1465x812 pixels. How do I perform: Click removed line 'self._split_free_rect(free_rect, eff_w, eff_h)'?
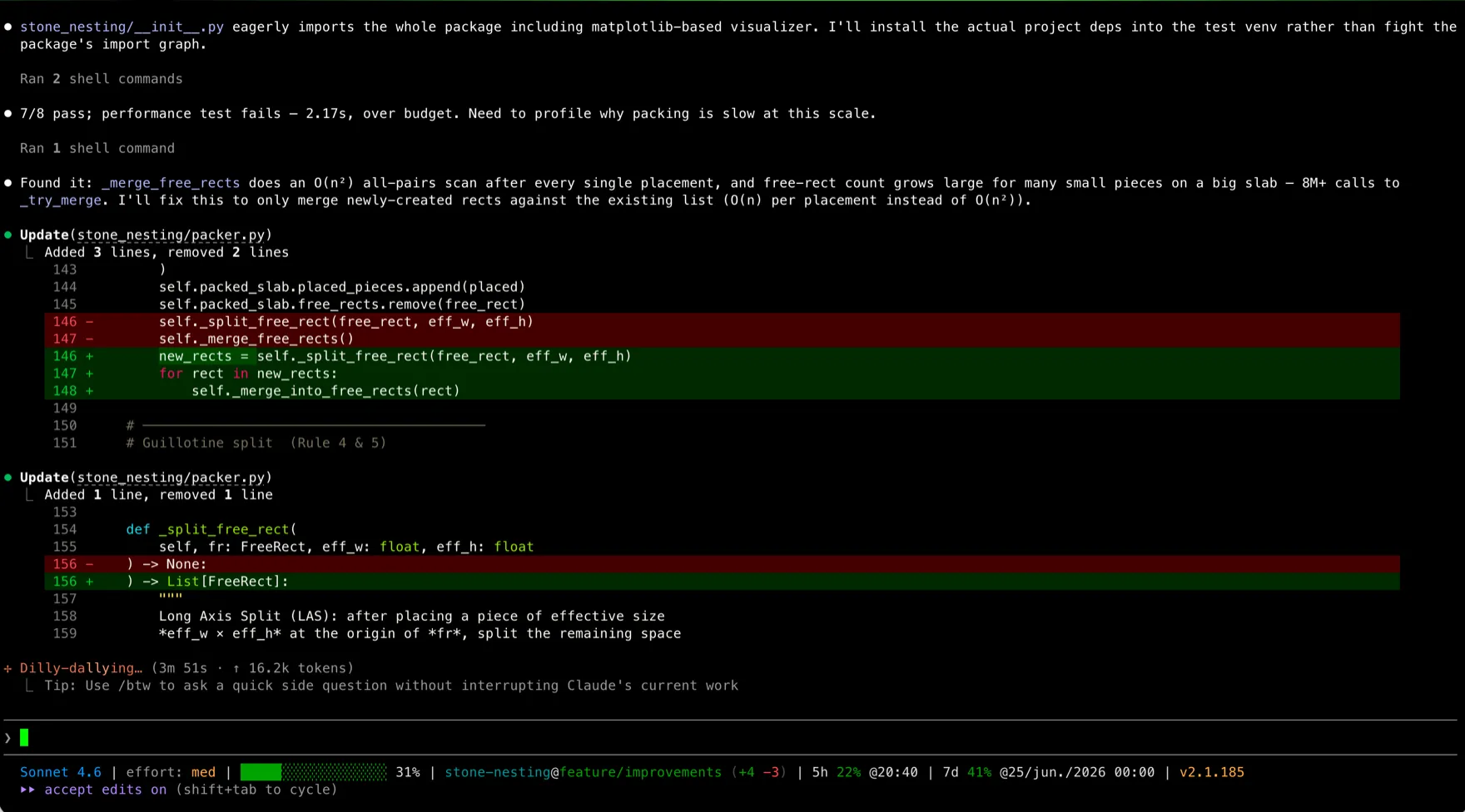tap(723, 321)
